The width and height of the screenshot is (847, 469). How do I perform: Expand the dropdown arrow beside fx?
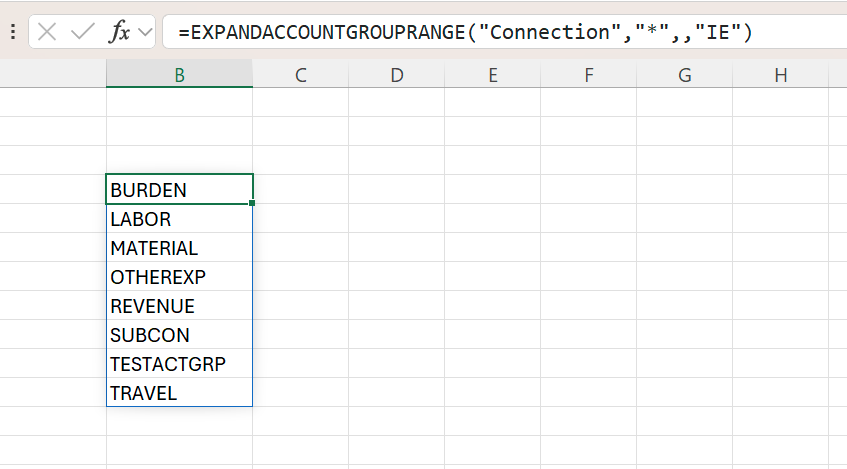(145, 32)
